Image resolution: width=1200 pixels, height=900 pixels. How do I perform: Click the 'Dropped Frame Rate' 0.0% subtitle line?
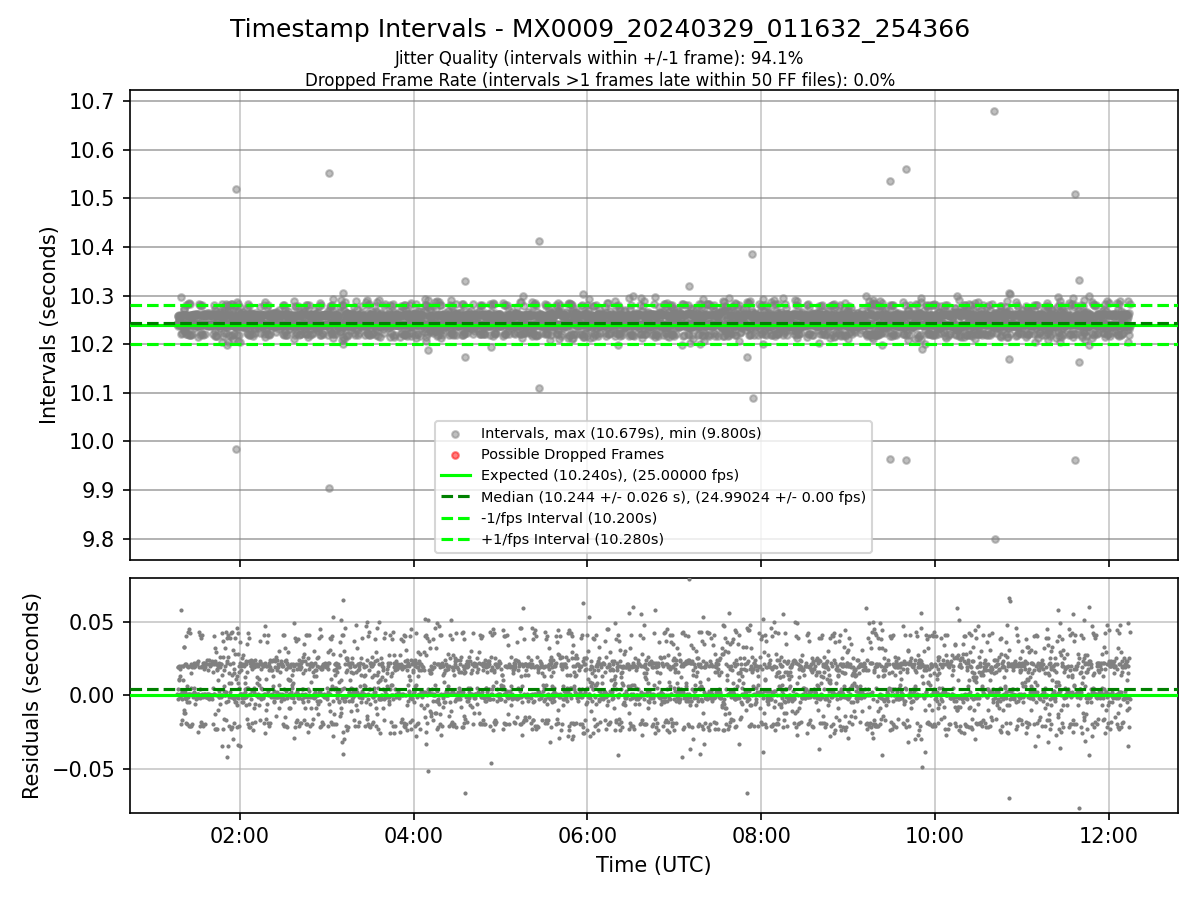pyautogui.click(x=599, y=79)
